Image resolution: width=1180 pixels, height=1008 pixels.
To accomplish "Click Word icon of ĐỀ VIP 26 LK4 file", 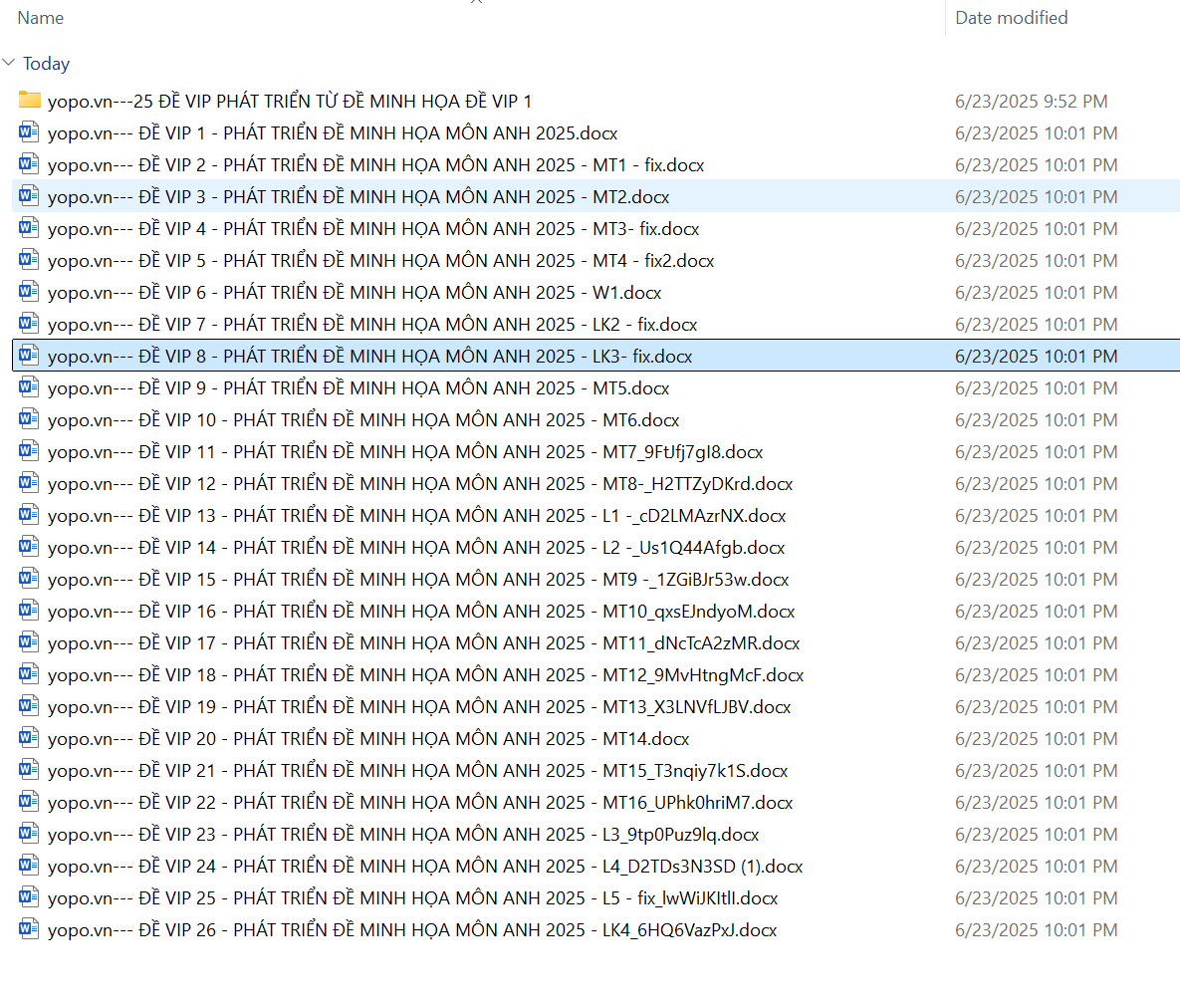I will coord(29,929).
